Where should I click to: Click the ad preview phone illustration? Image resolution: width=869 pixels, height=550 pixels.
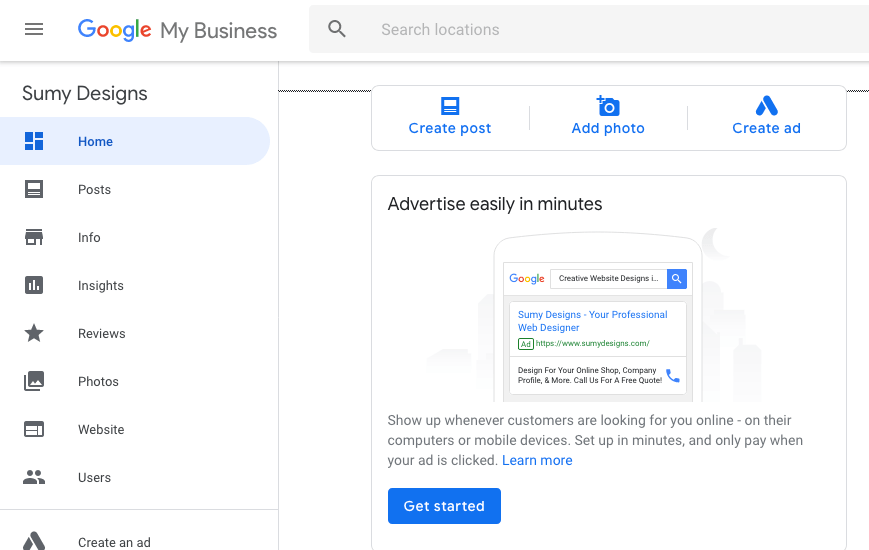(597, 316)
